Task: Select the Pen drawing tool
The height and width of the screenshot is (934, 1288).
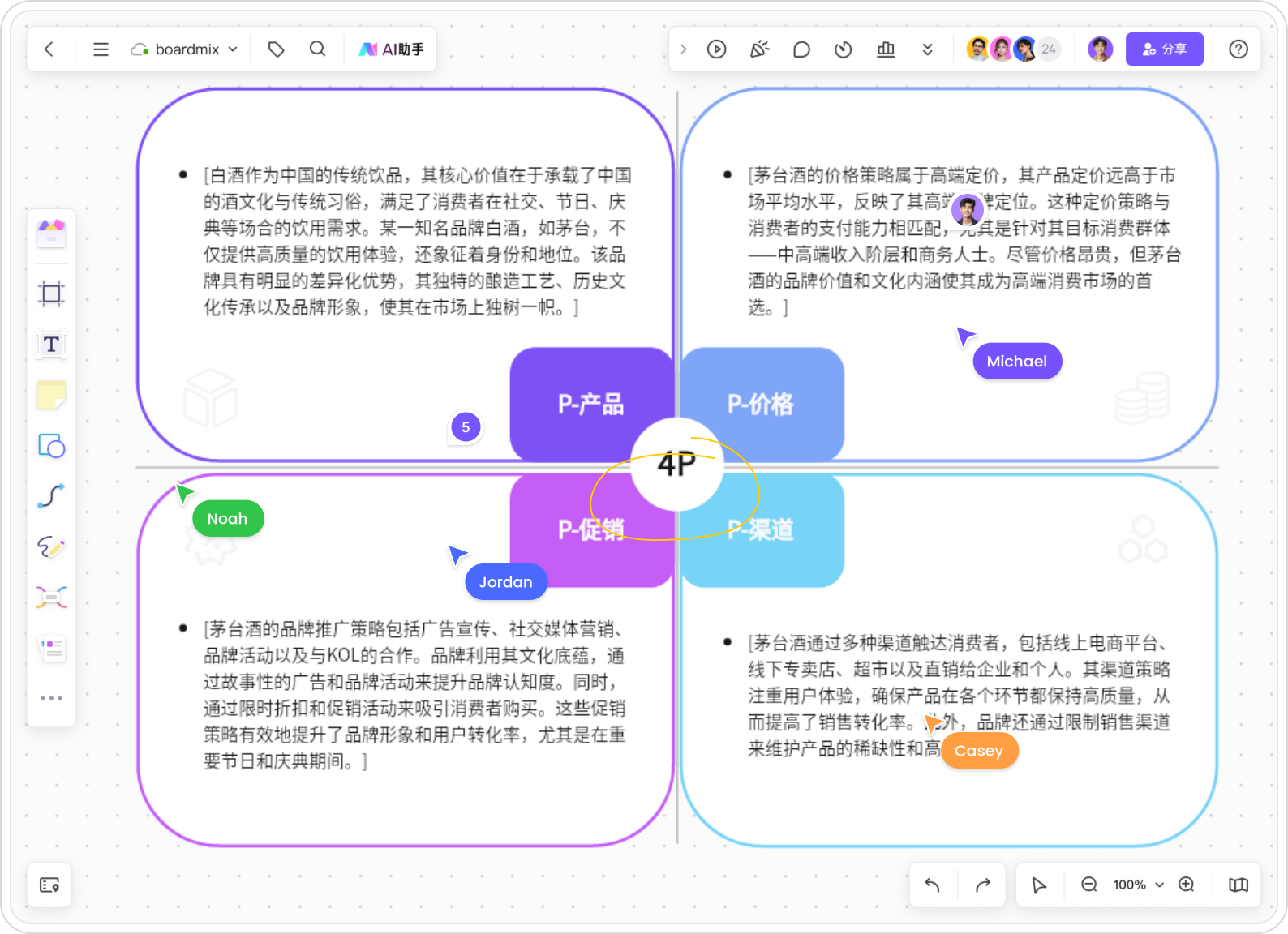Action: [x=51, y=547]
